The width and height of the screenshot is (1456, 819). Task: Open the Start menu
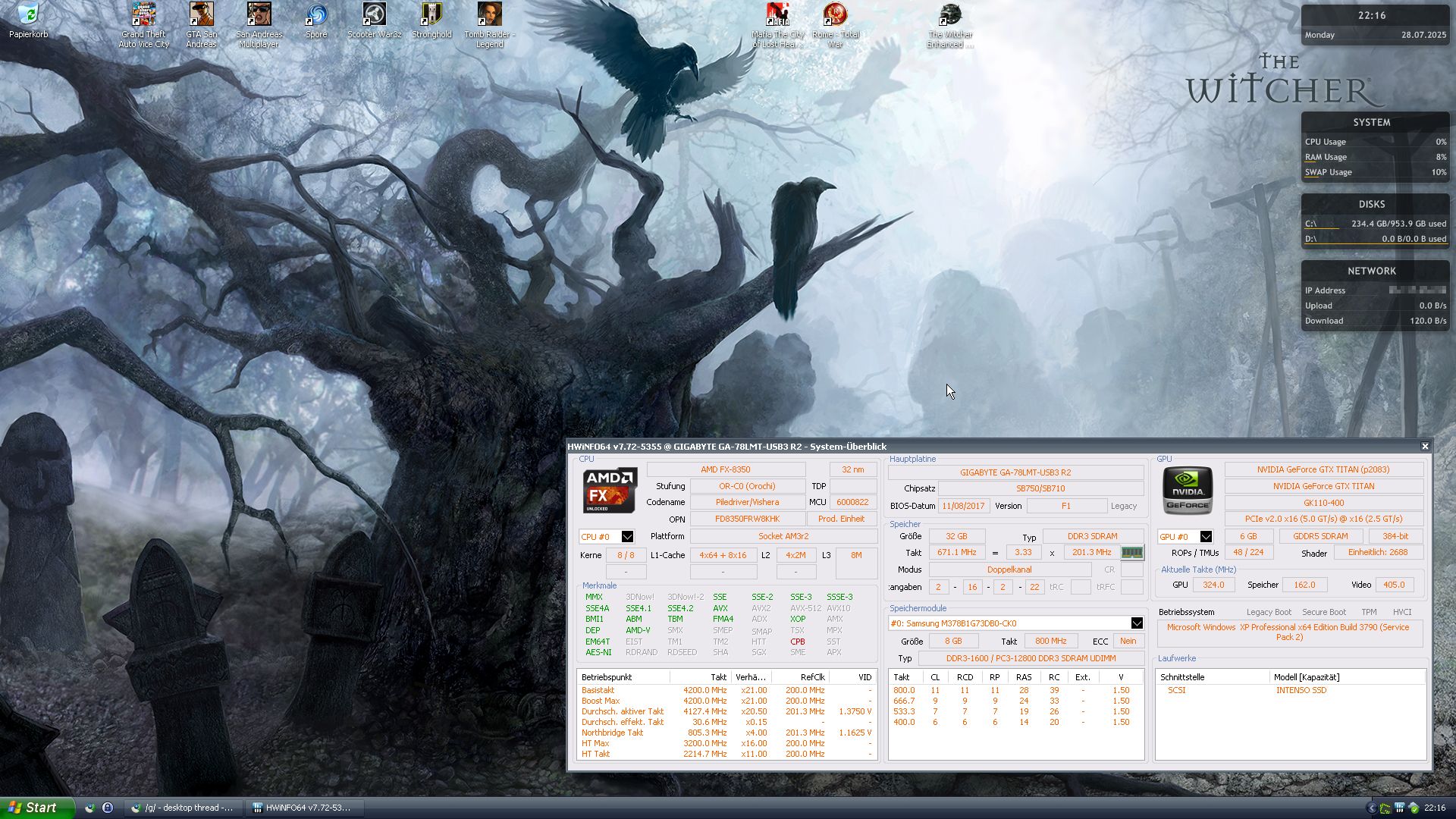(37, 808)
